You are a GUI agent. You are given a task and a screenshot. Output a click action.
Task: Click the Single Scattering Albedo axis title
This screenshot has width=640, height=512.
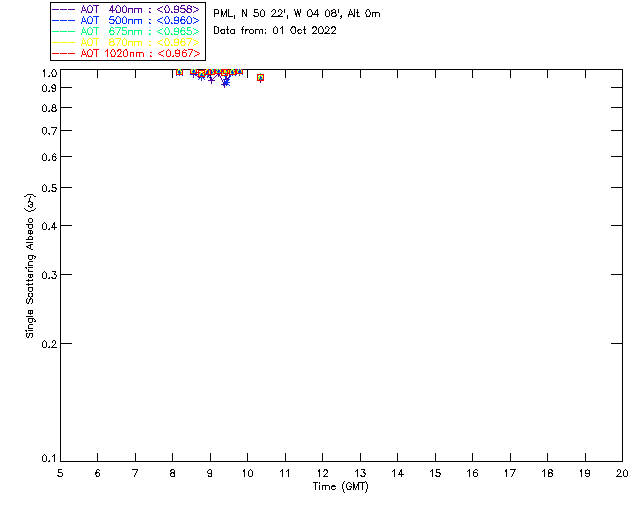(30, 266)
